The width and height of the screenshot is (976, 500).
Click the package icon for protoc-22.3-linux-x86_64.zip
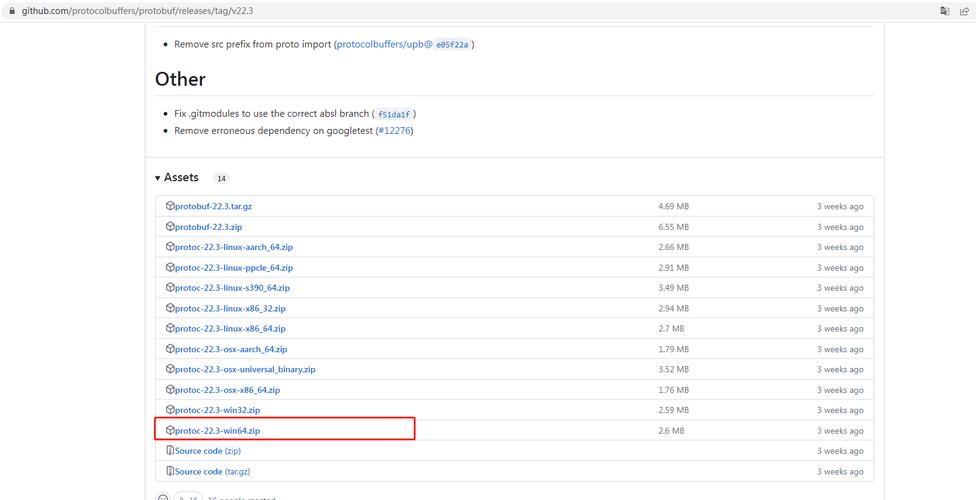coord(170,328)
